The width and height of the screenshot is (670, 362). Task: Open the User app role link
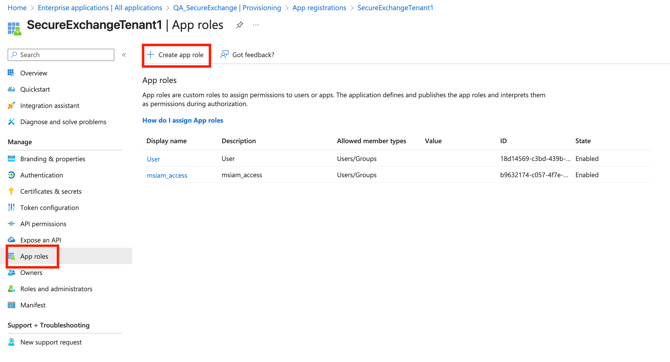153,159
